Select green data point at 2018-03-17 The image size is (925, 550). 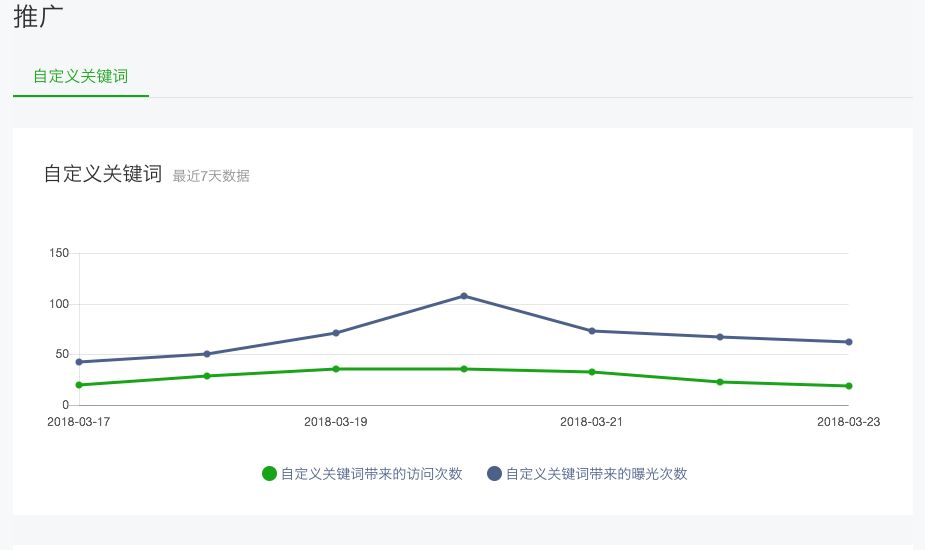pyautogui.click(x=79, y=385)
